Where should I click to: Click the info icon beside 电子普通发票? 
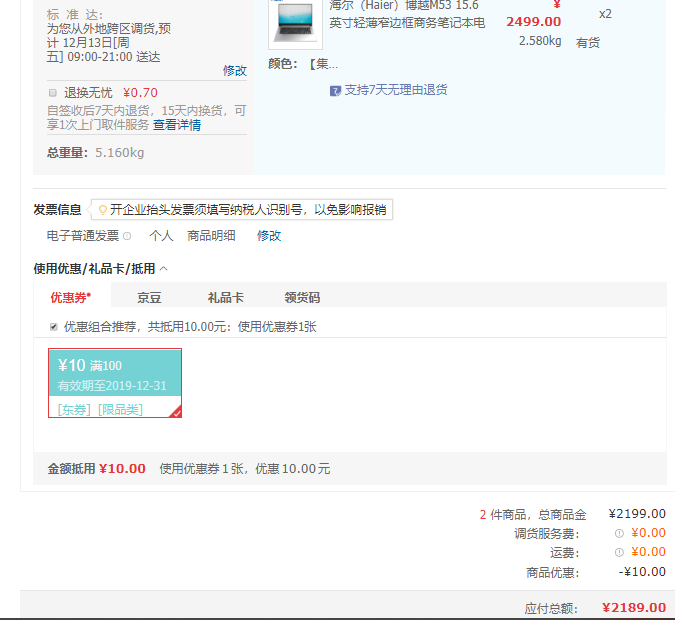coord(127,236)
